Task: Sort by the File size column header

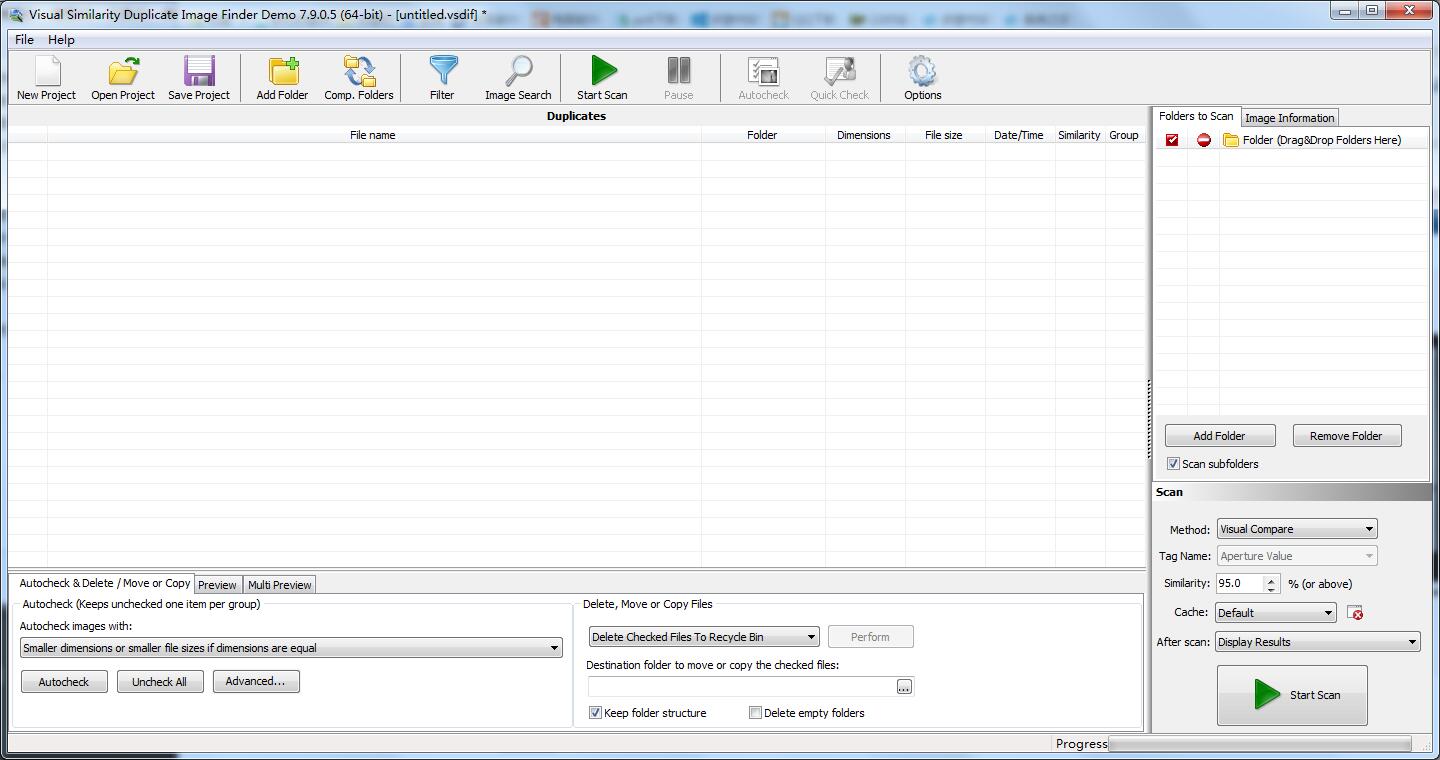Action: 944,135
